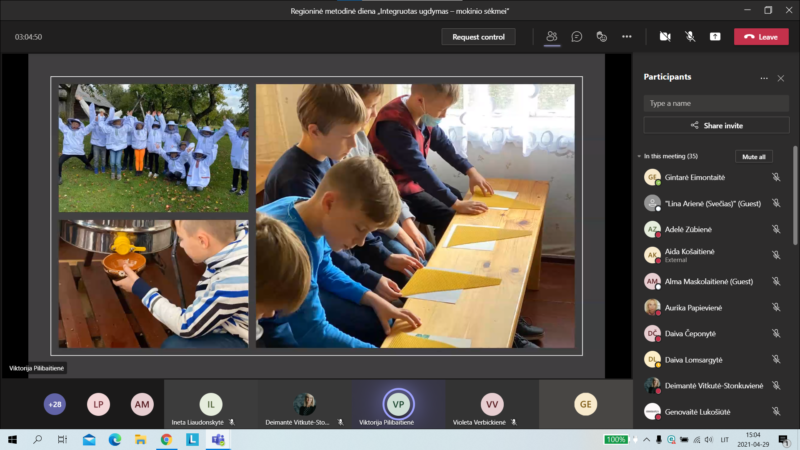This screenshot has width=800, height=450.
Task: Leave the meeting
Action: coord(761,37)
